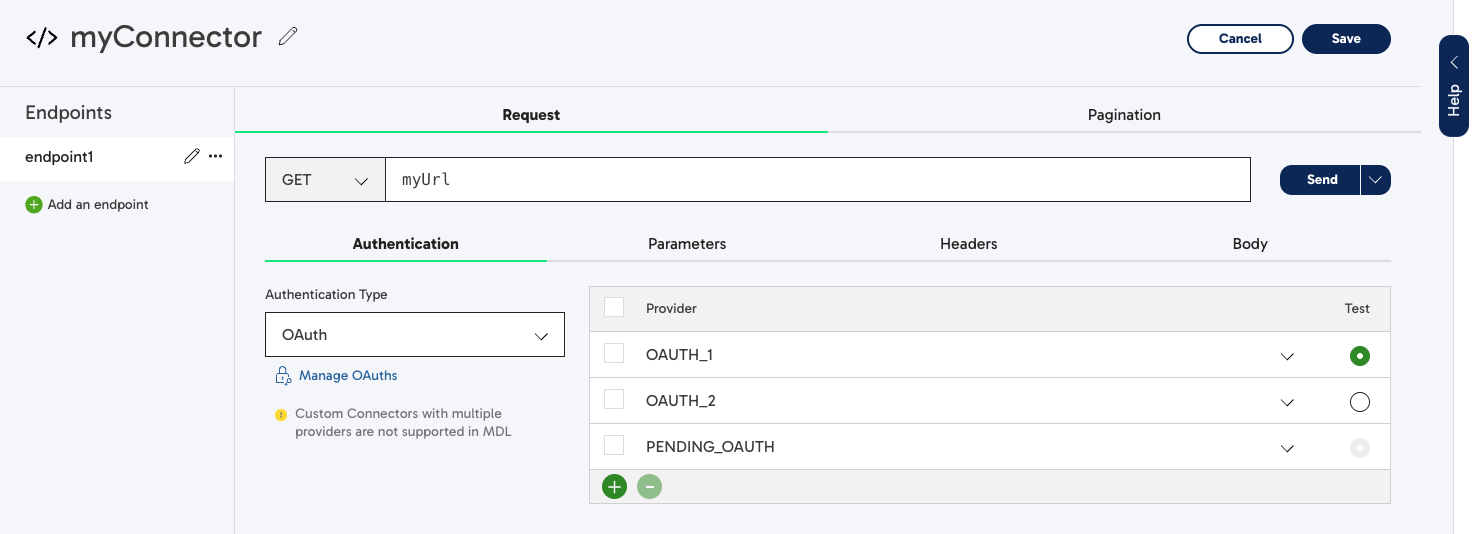Viewport: 1484px width, 534px height.
Task: Open the GET method dropdown
Action: tap(325, 180)
